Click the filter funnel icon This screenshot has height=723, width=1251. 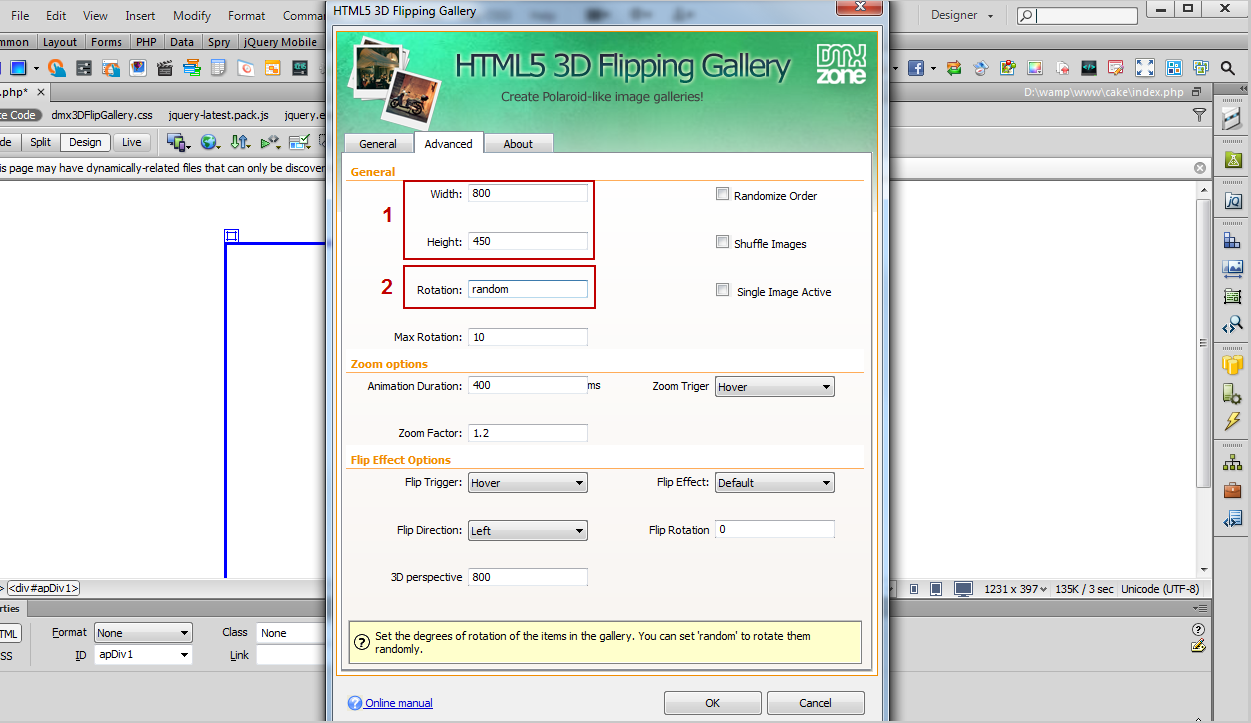click(x=1199, y=115)
